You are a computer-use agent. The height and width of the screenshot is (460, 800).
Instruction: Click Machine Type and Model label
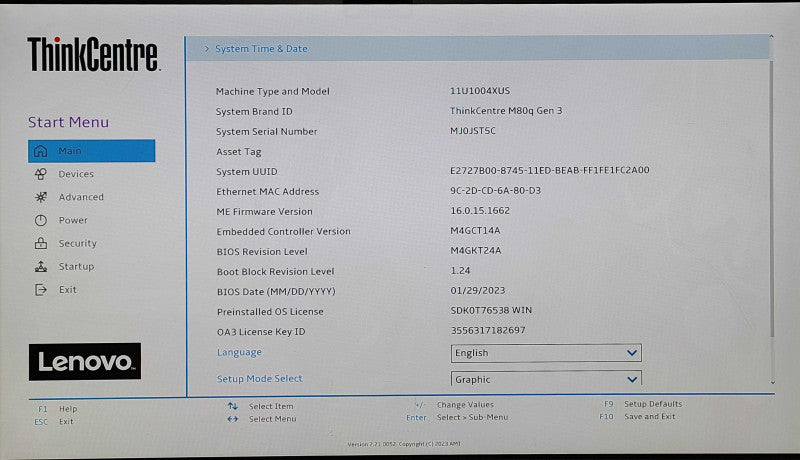coord(273,91)
